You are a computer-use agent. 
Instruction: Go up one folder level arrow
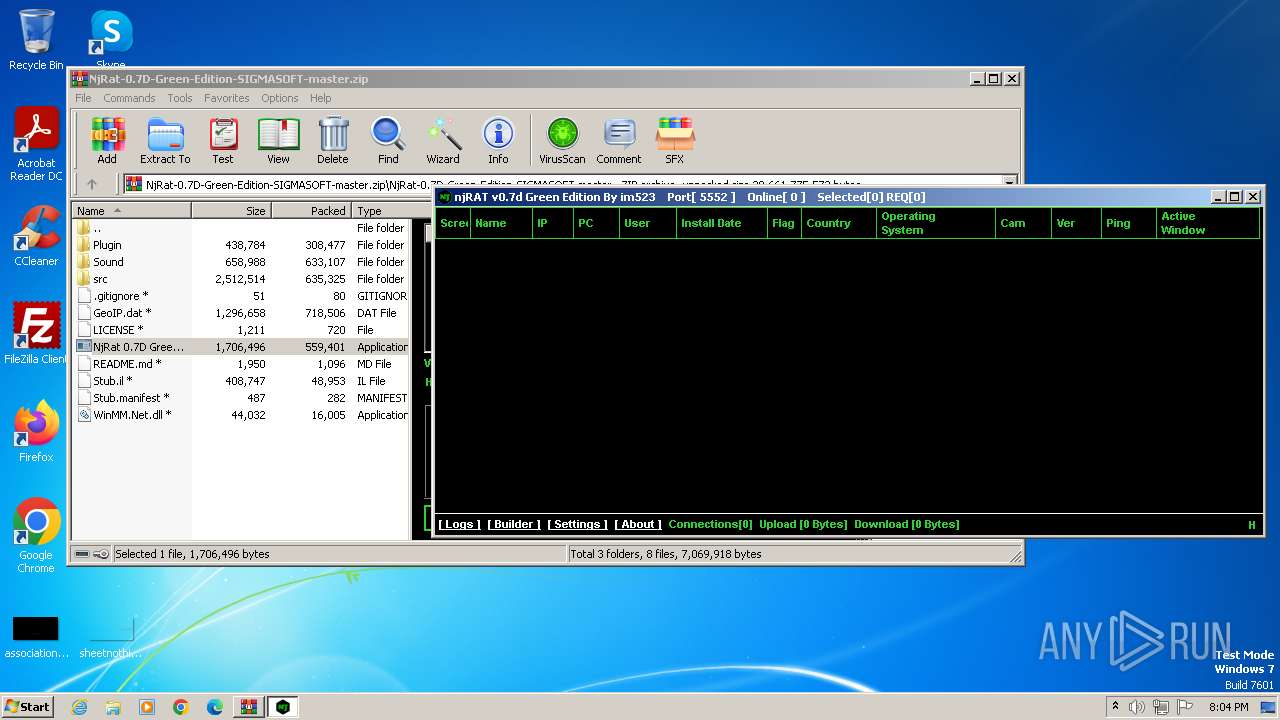tap(92, 184)
